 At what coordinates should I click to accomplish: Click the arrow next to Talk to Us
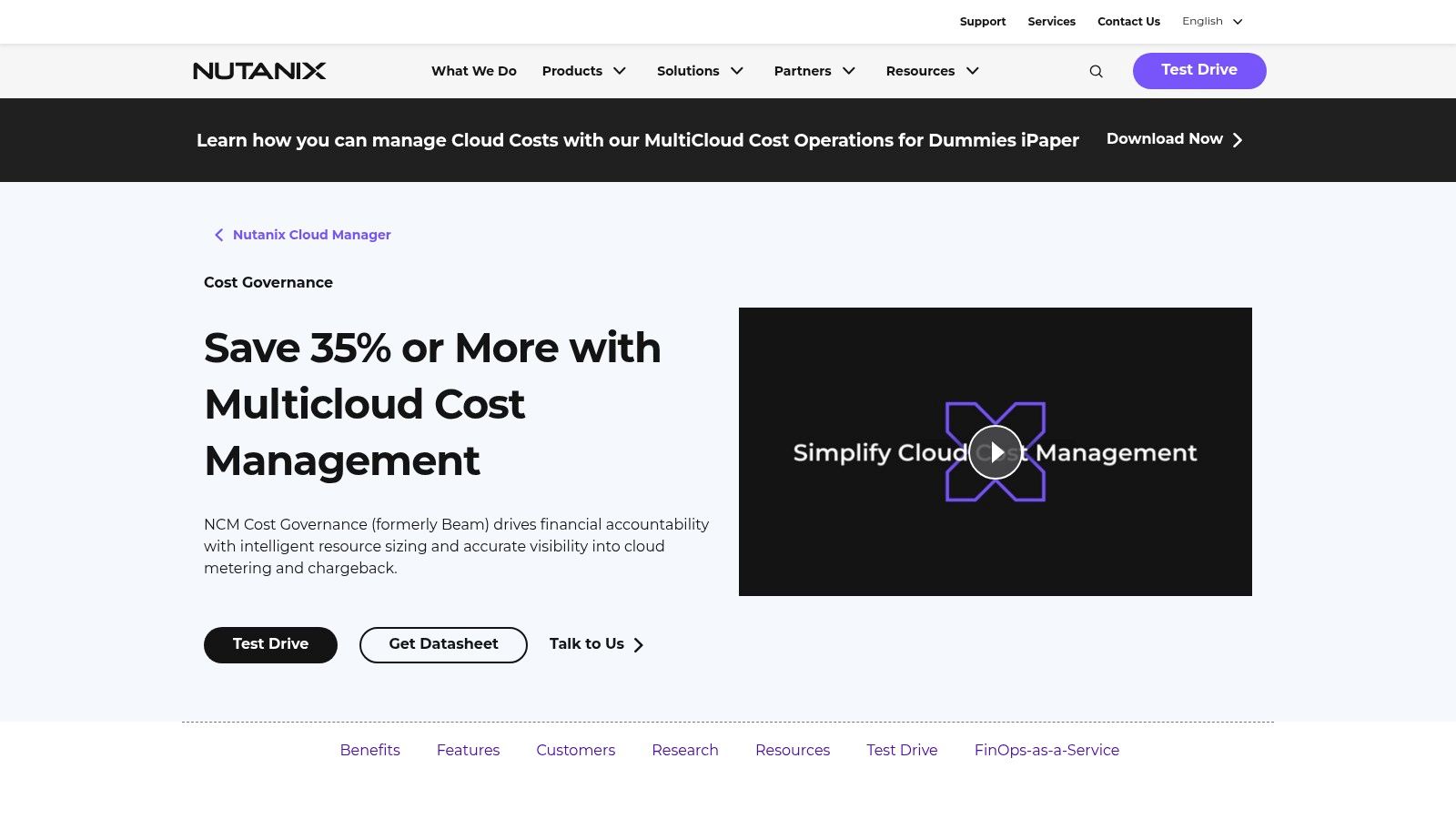[x=639, y=644]
